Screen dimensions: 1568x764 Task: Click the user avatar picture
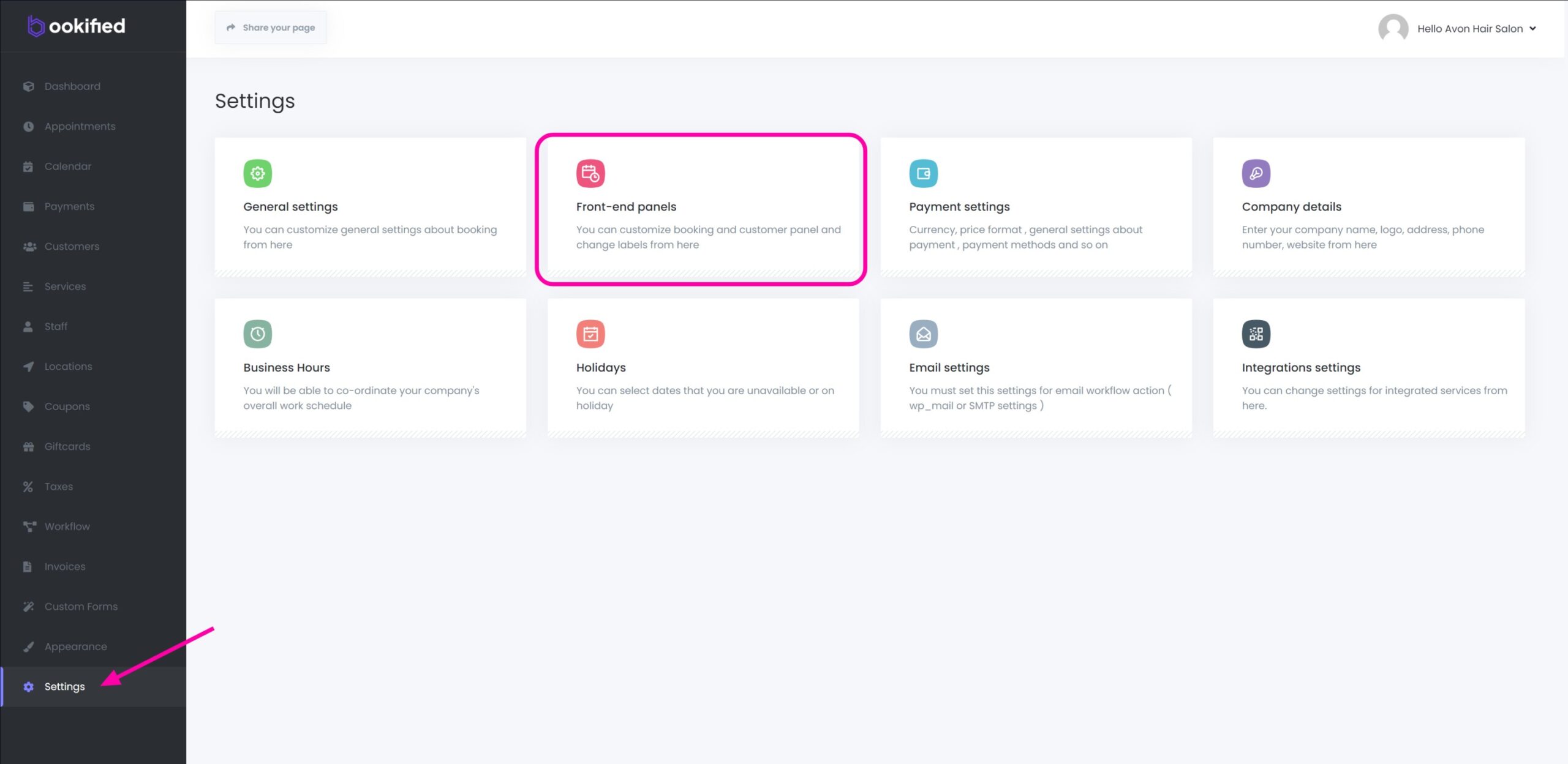1393,28
